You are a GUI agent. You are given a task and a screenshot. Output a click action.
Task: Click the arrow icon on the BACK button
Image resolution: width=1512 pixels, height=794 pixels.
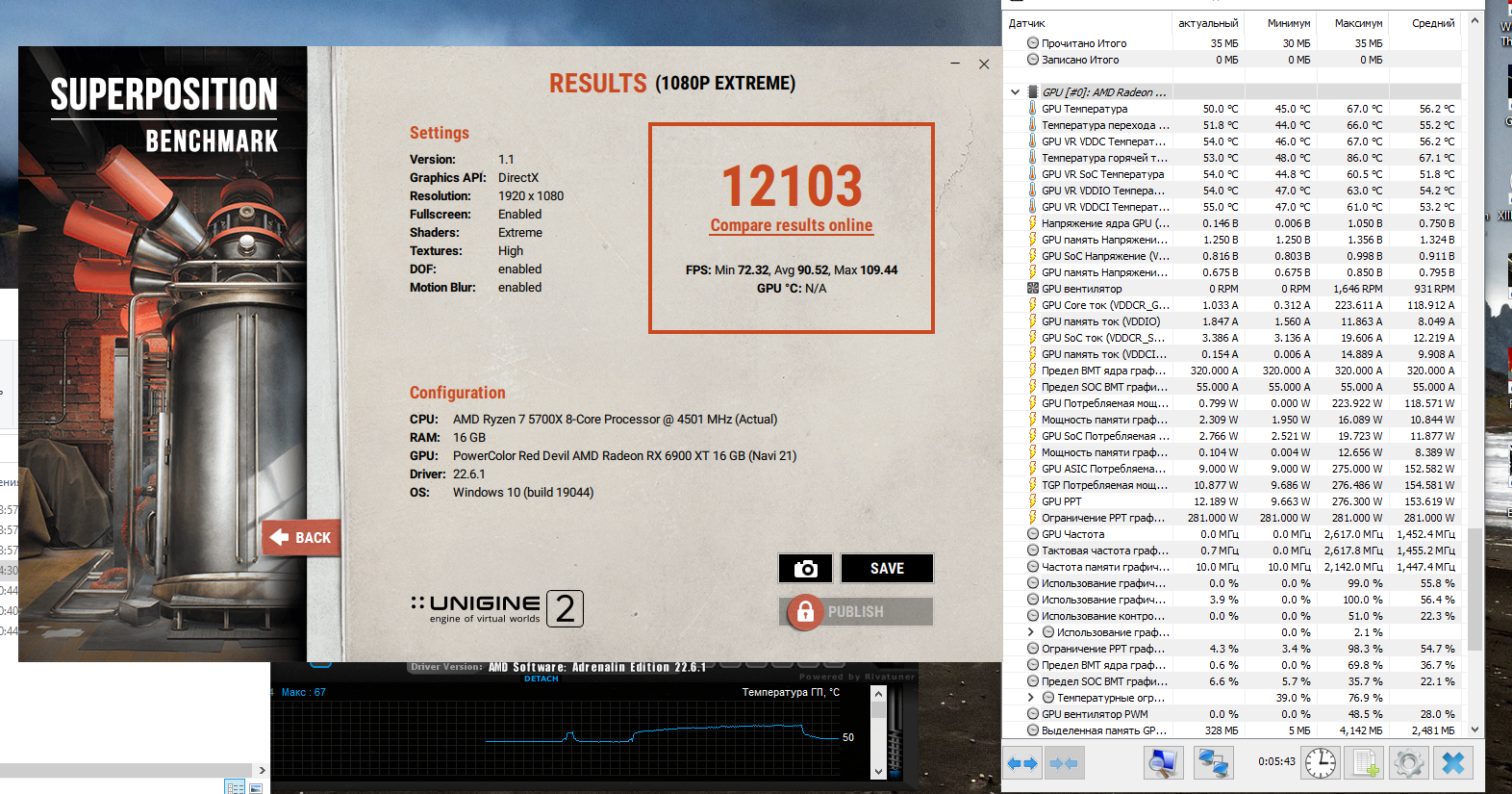[x=279, y=537]
